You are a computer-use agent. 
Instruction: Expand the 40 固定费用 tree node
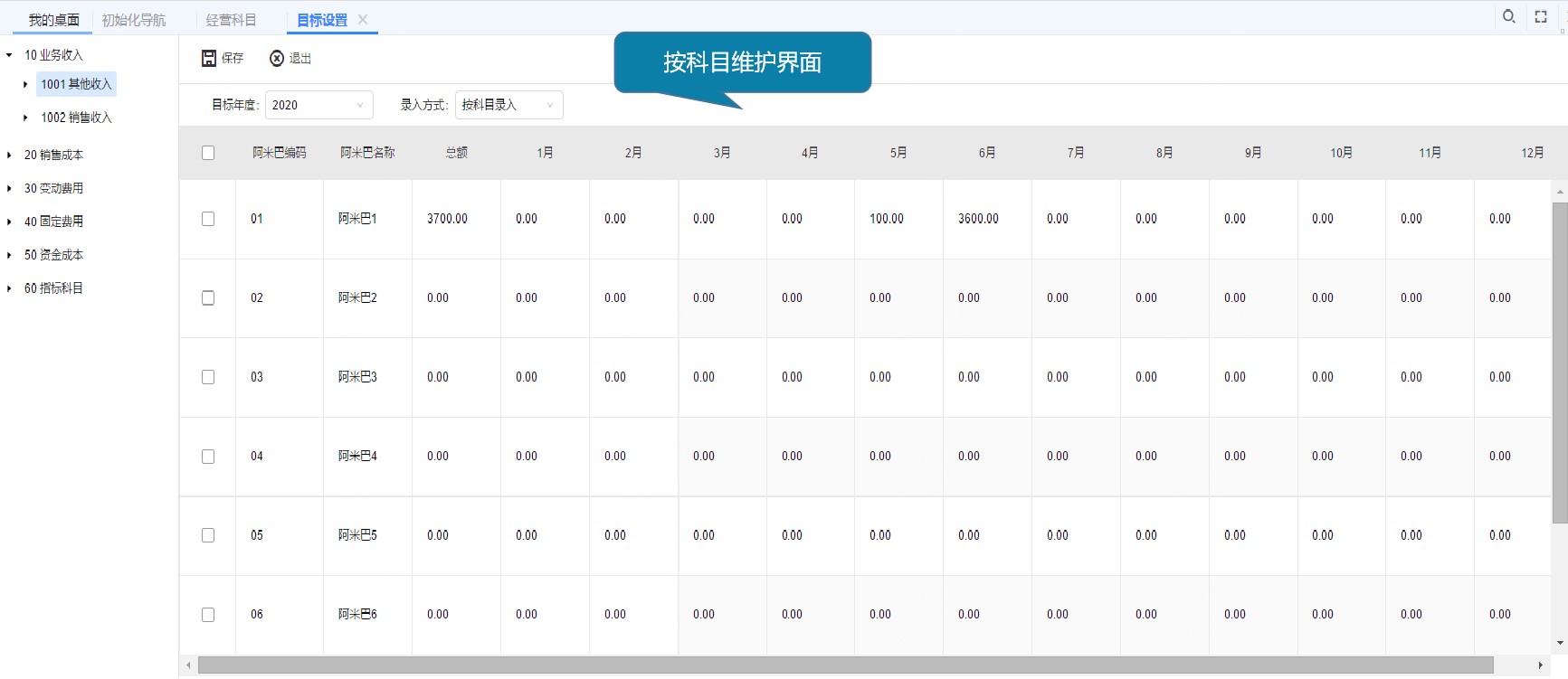pyautogui.click(x=9, y=222)
